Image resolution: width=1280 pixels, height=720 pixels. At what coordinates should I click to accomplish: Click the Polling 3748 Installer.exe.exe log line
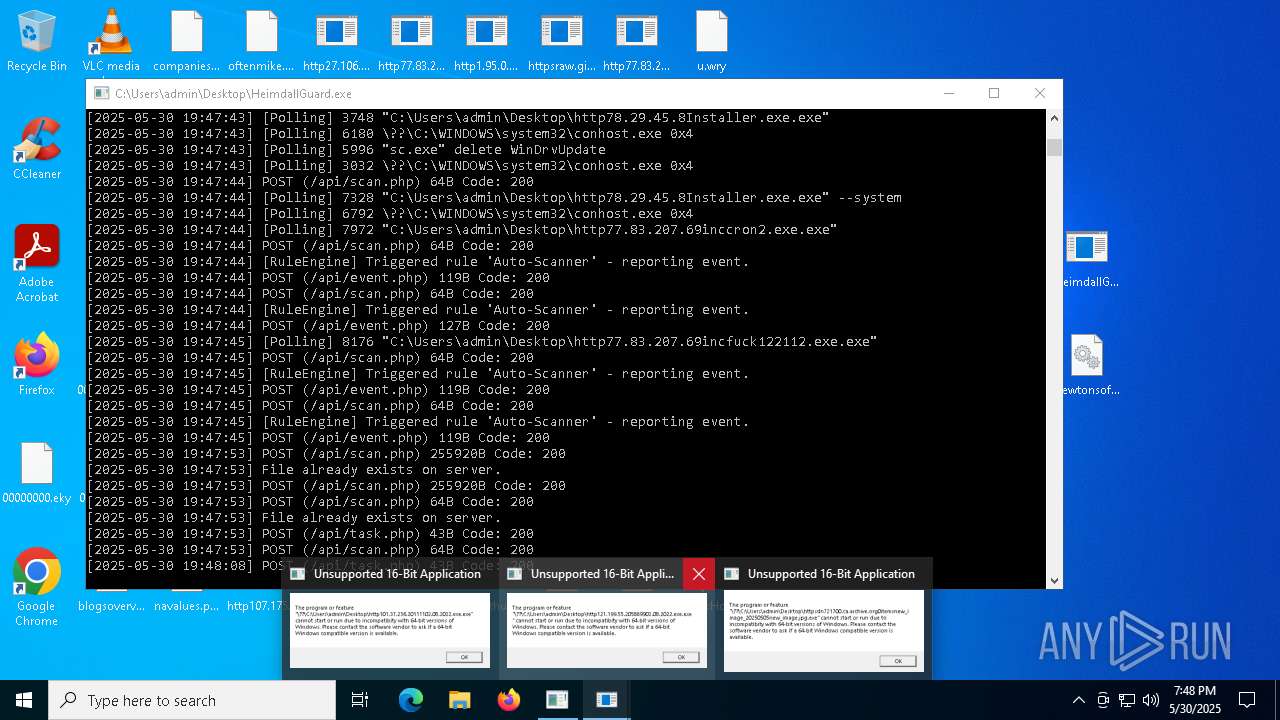[x=458, y=118]
